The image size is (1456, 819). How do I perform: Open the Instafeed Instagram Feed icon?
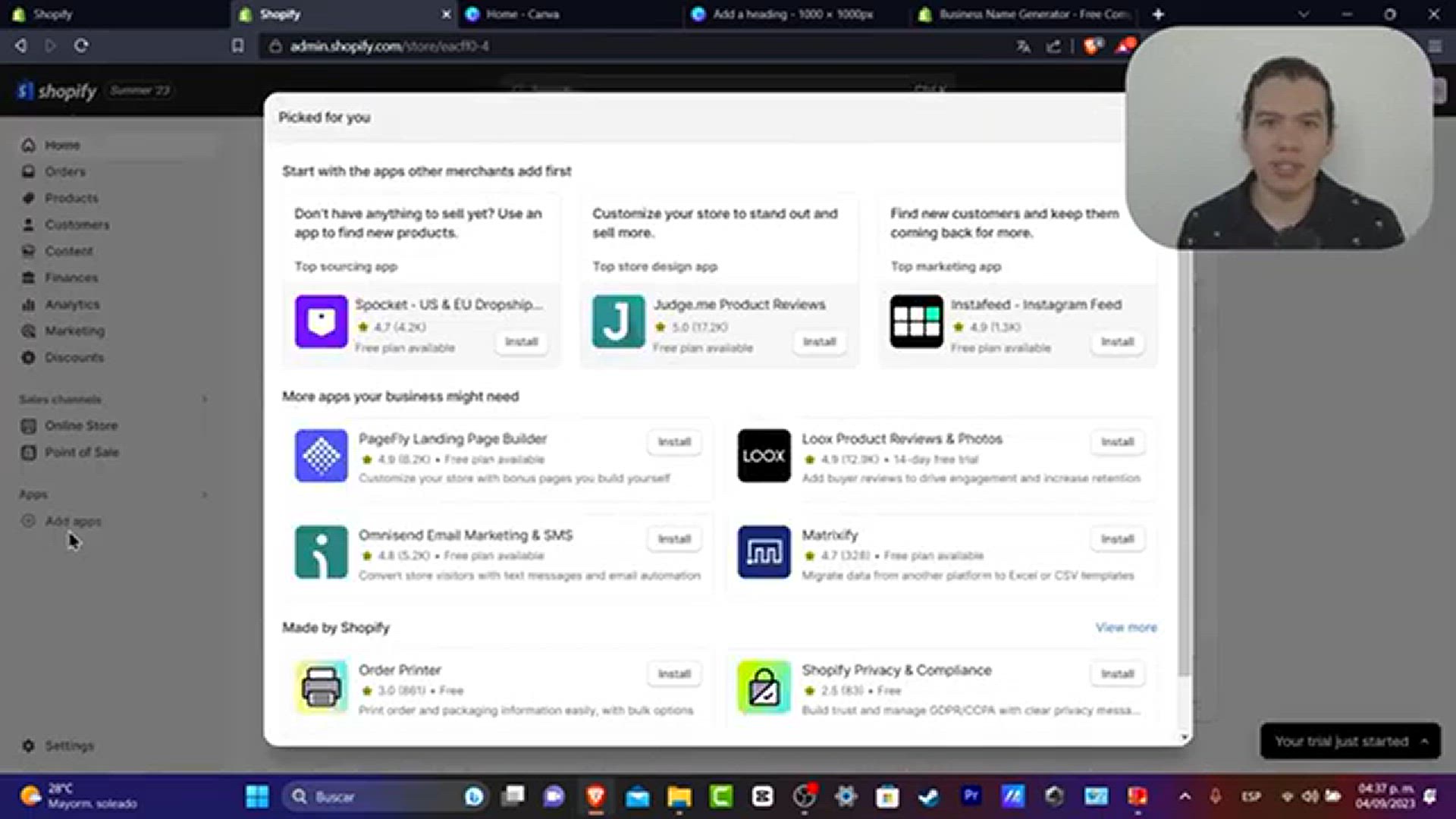(916, 322)
